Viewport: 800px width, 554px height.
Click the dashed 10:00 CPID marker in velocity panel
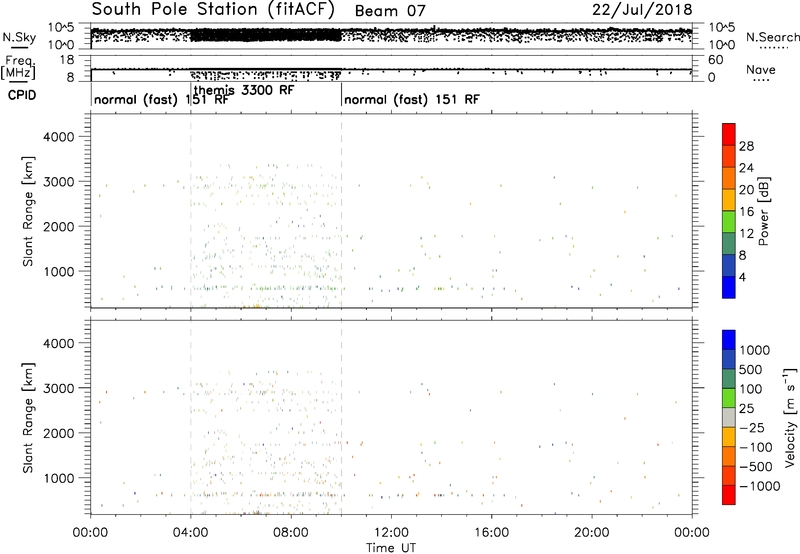click(x=341, y=416)
